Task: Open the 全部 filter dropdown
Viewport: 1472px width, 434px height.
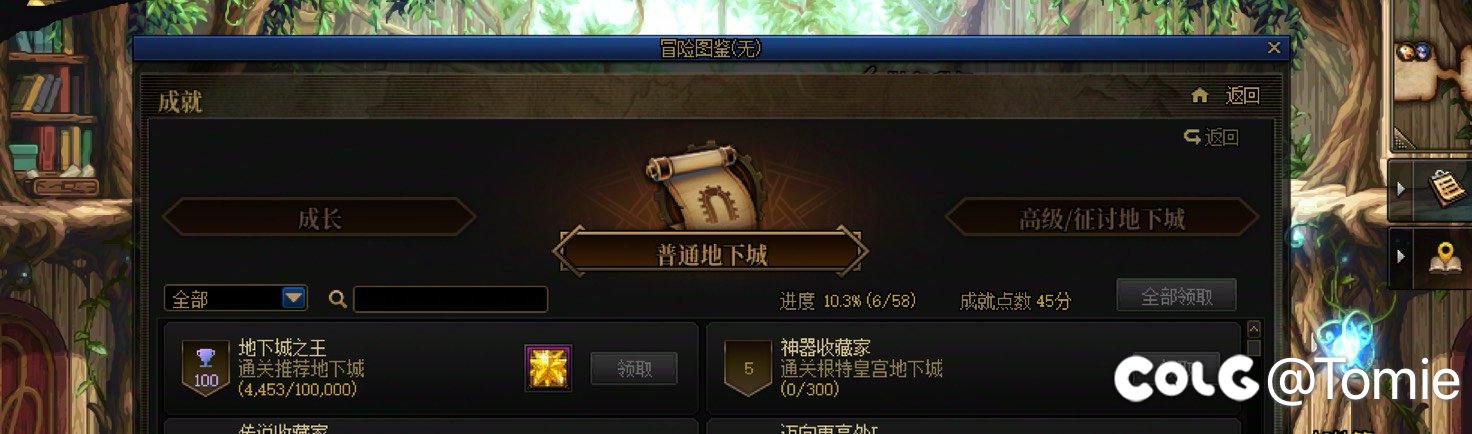Action: click(293, 298)
